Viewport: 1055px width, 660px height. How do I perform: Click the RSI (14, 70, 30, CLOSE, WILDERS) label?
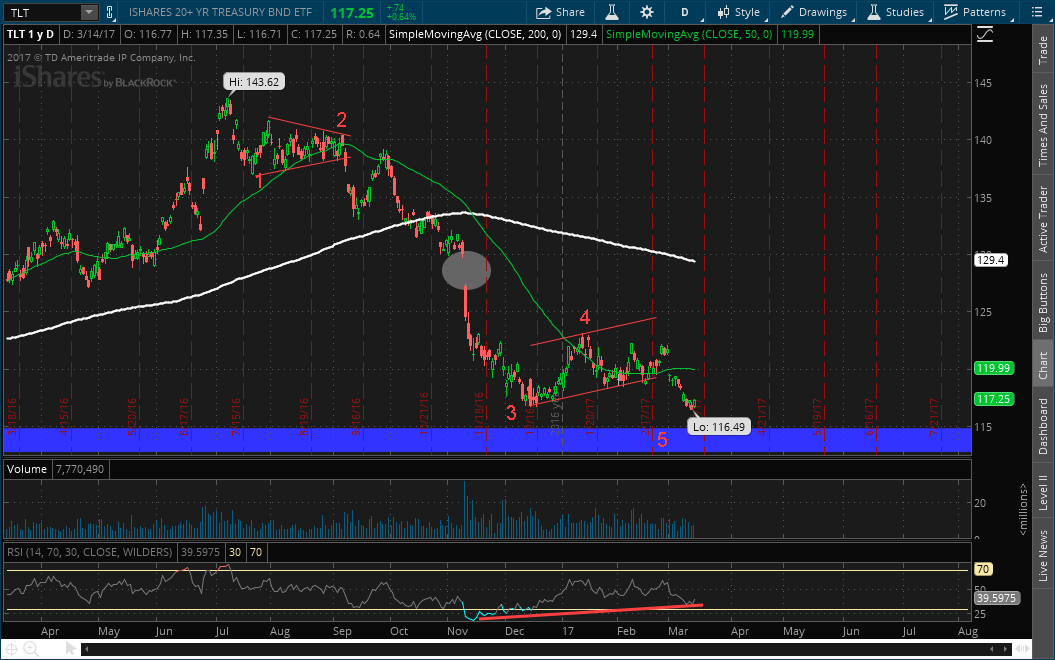click(x=89, y=552)
